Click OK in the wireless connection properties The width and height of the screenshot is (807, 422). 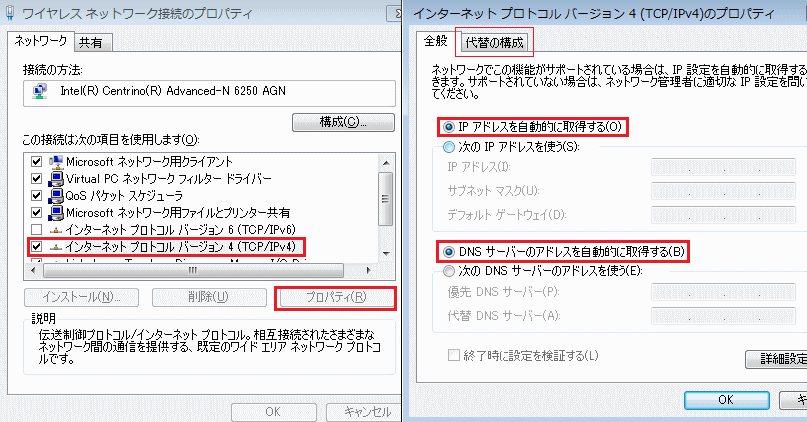coord(273,412)
